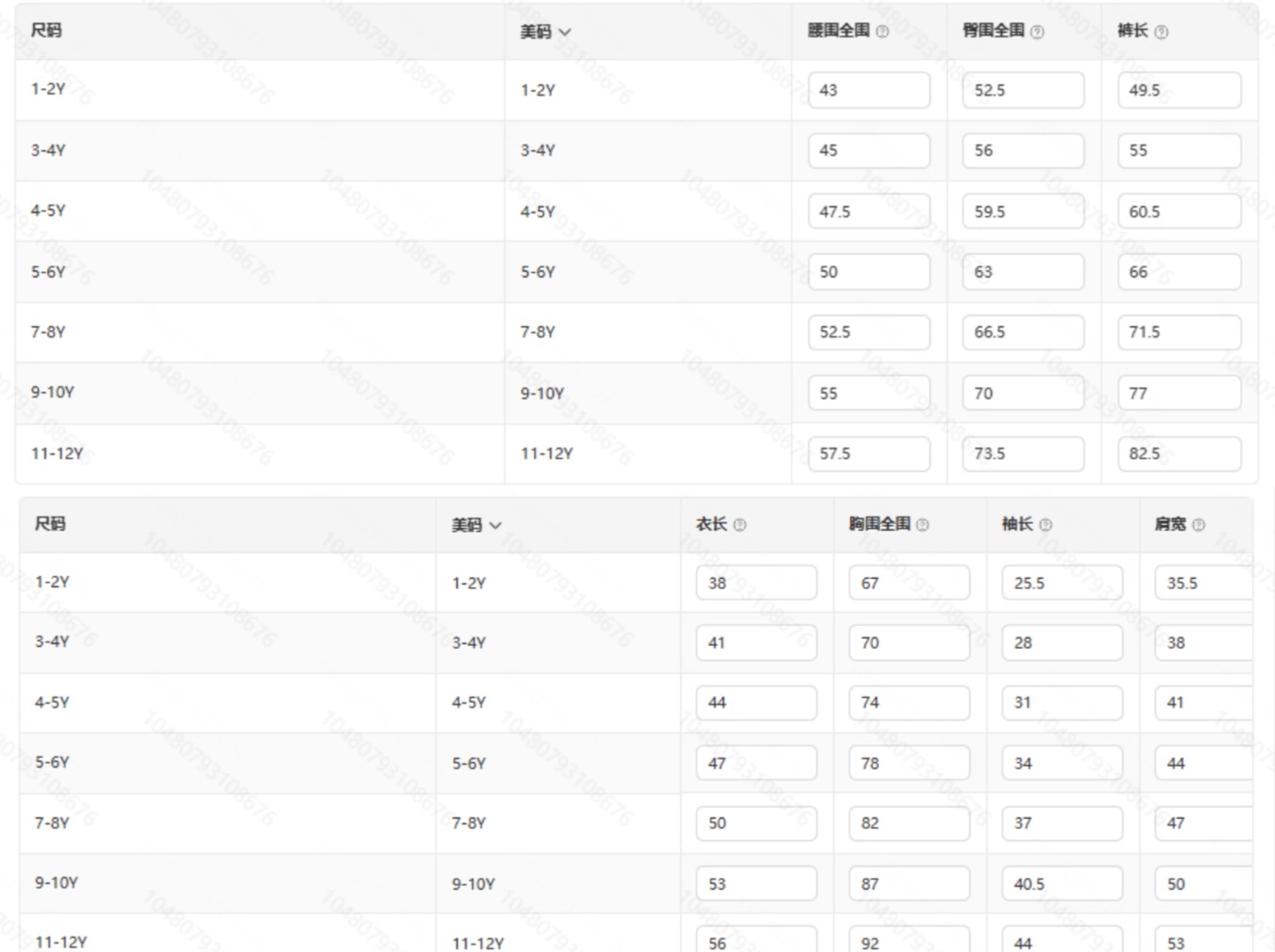Click the help icon beside 腰围全围
The image size is (1275, 952).
[882, 31]
